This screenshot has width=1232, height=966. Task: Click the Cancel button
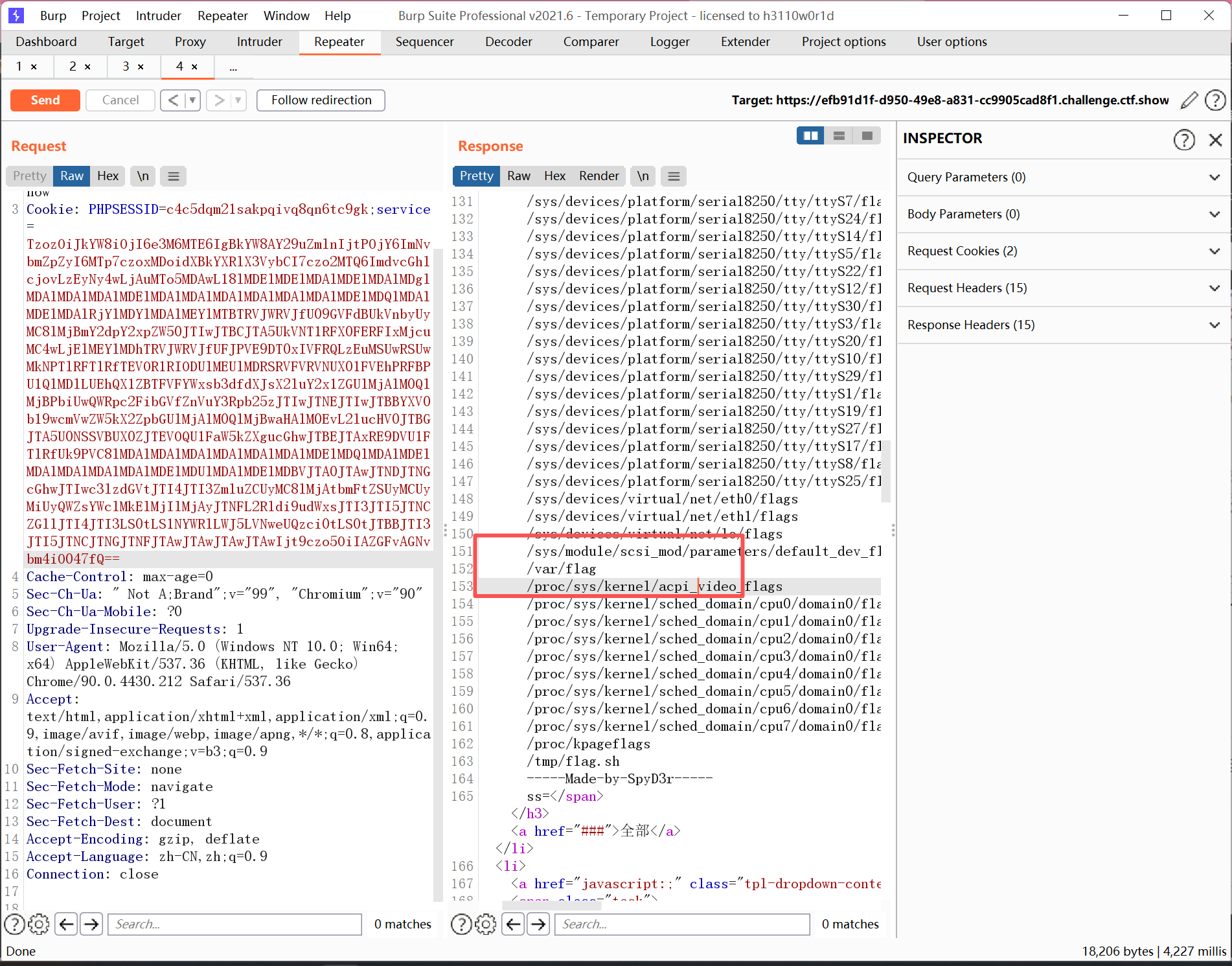click(x=120, y=100)
